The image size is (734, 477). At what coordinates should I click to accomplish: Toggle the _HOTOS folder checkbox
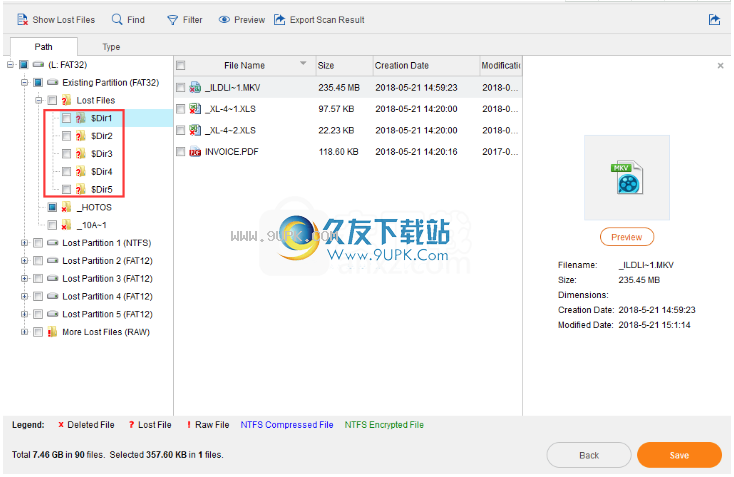[x=52, y=207]
